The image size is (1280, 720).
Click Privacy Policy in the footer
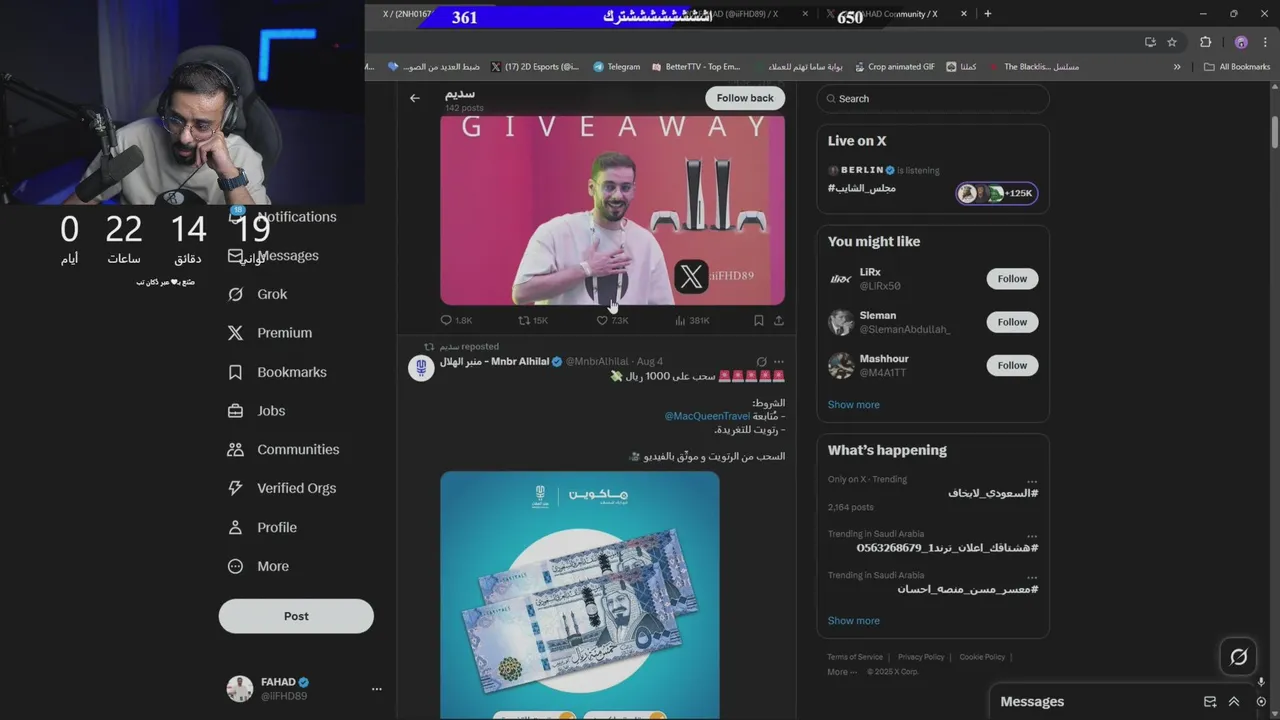(x=921, y=657)
